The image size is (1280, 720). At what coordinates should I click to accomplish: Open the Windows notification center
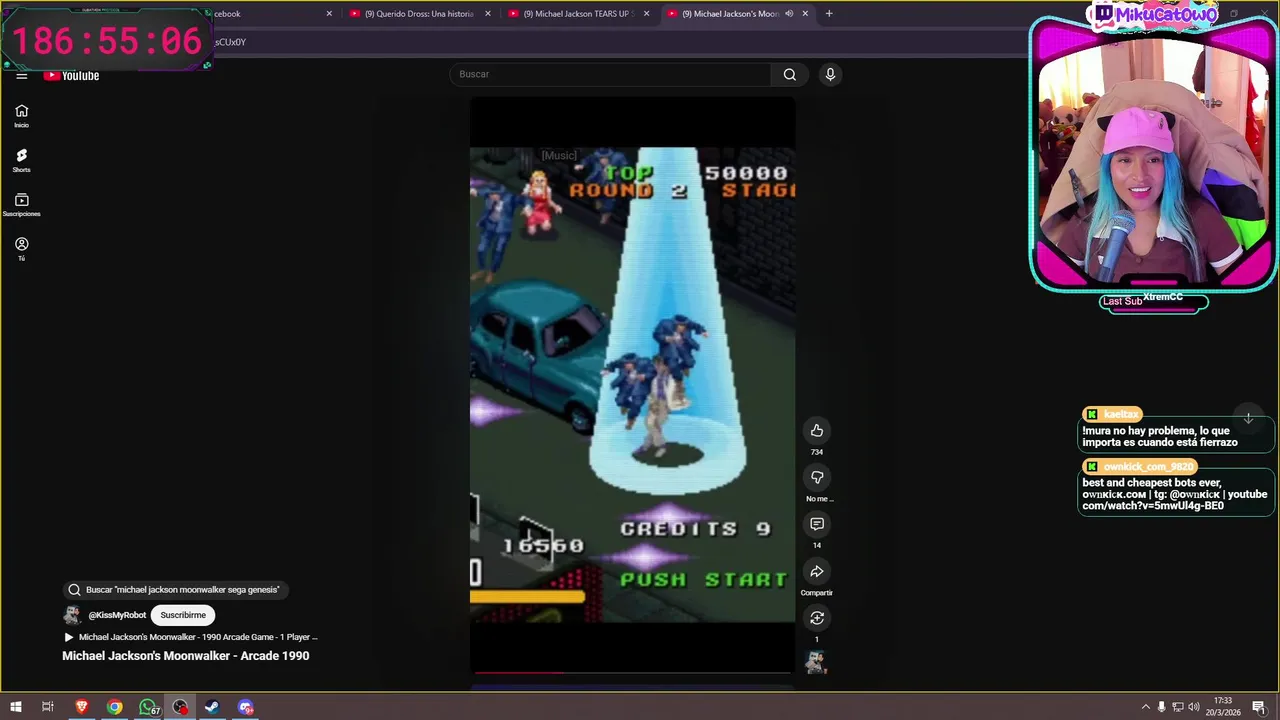tap(1259, 707)
